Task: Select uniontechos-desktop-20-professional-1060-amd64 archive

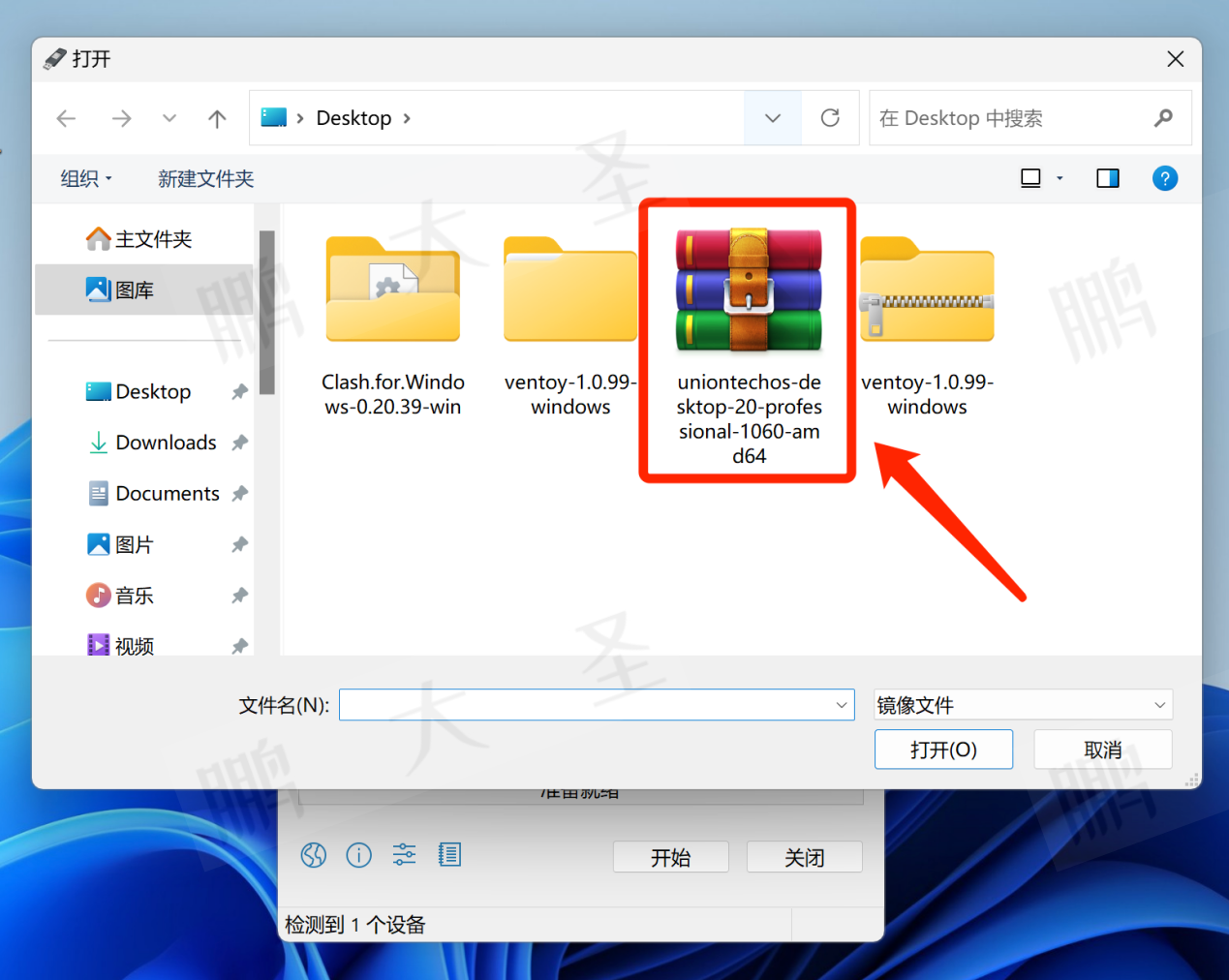Action: point(749,344)
